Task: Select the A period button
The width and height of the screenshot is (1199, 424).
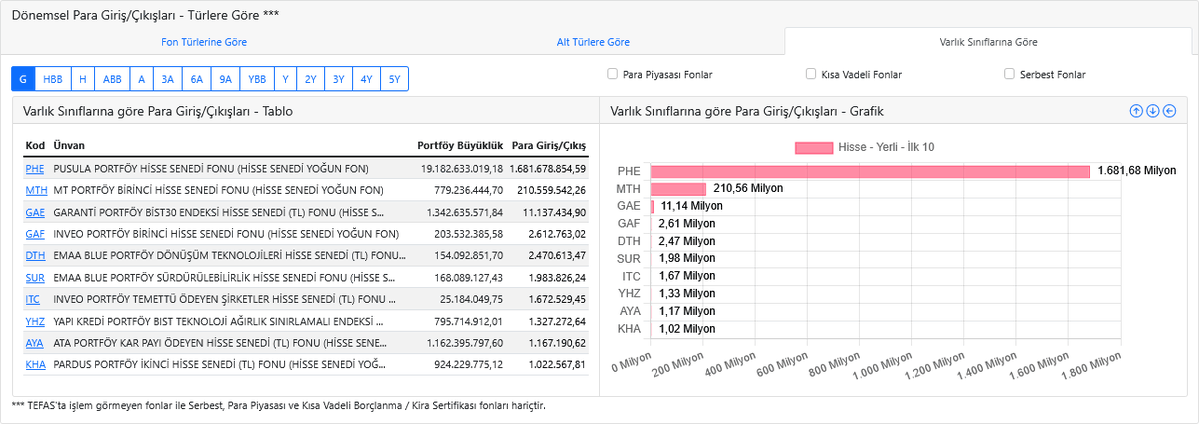Action: click(141, 79)
